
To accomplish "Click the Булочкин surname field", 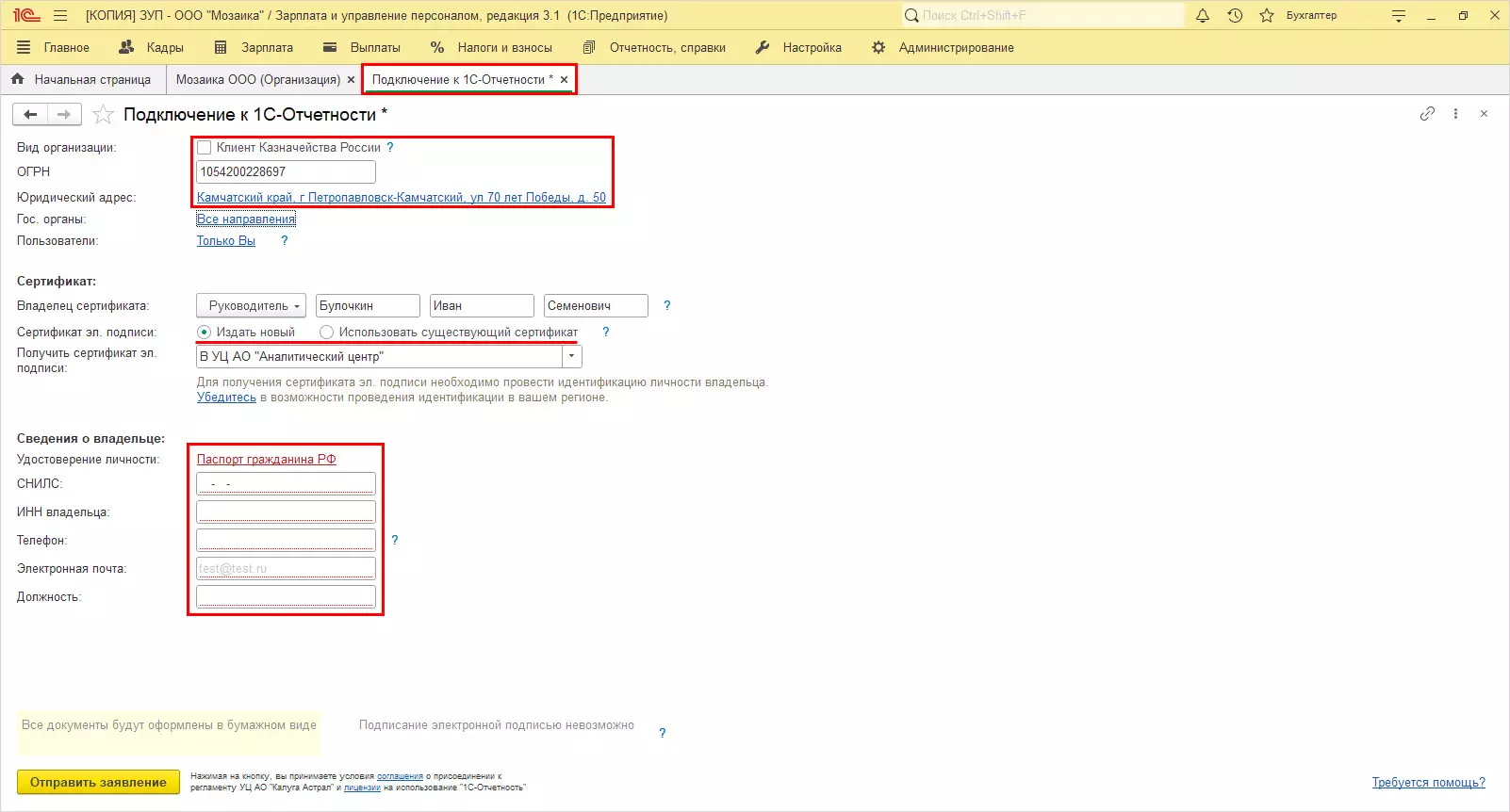I will pos(368,306).
